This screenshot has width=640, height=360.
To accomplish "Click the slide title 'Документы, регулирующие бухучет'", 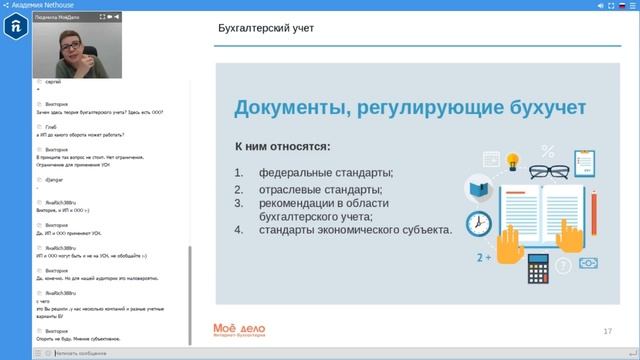I will pyautogui.click(x=410, y=108).
